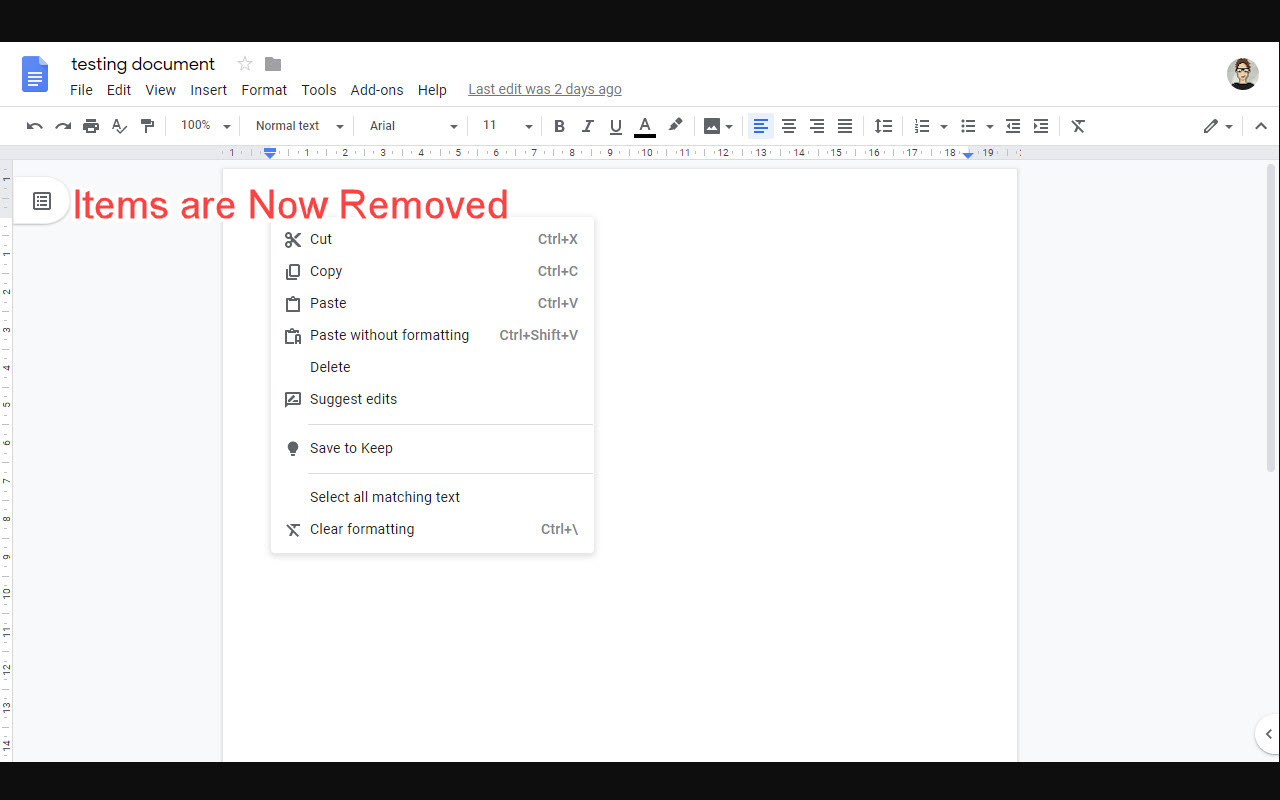
Task: Run spelling and grammar check icon
Action: (119, 126)
